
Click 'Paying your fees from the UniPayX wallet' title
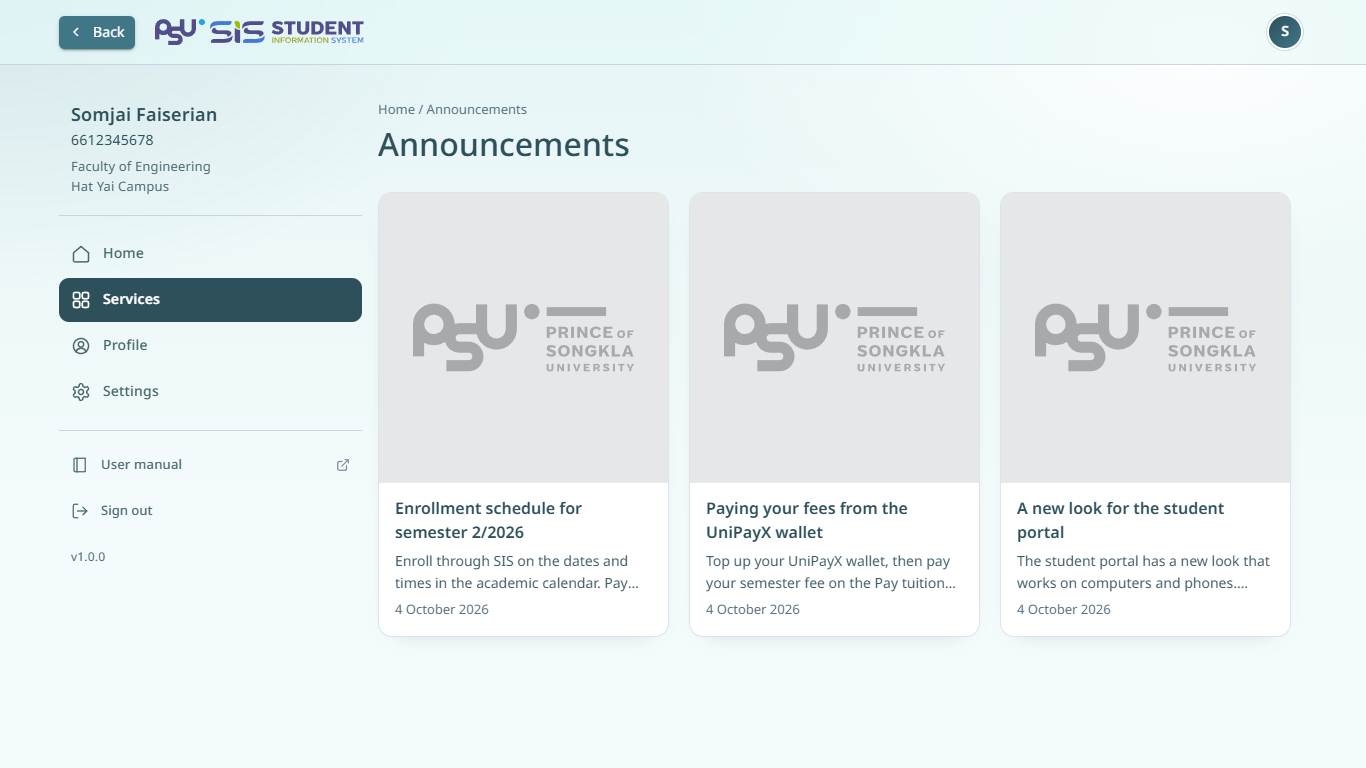click(x=807, y=520)
